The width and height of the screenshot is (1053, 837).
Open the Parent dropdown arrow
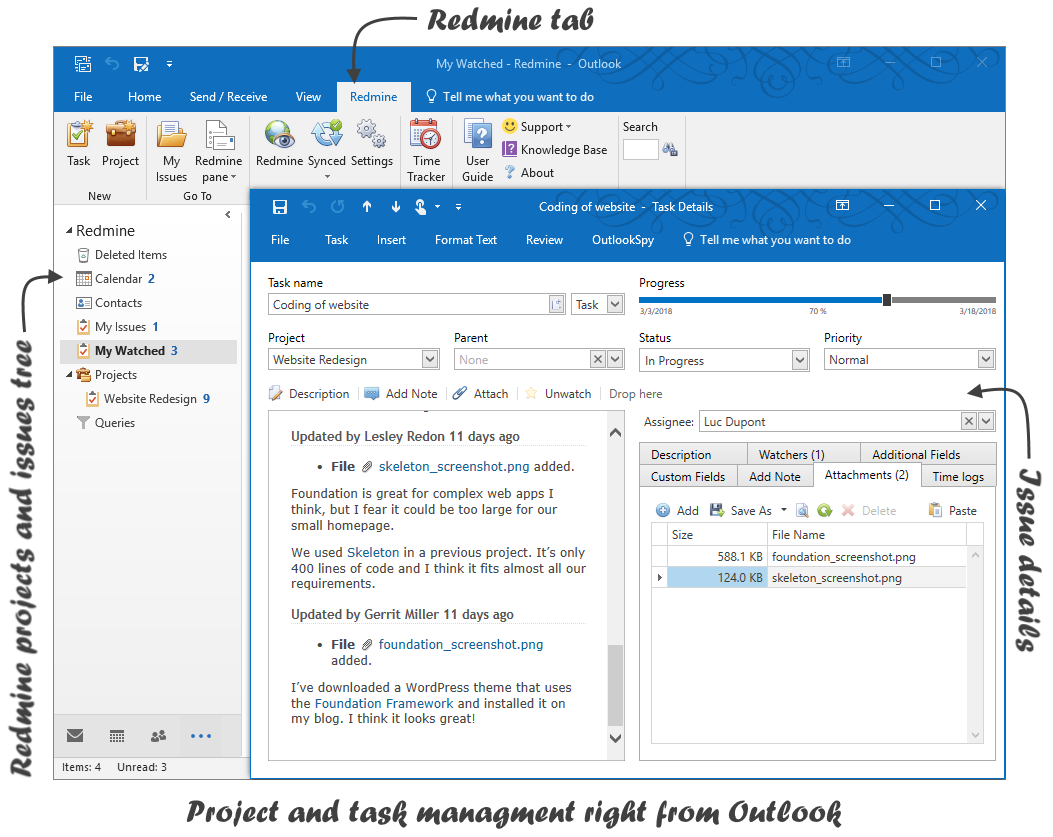[x=615, y=359]
